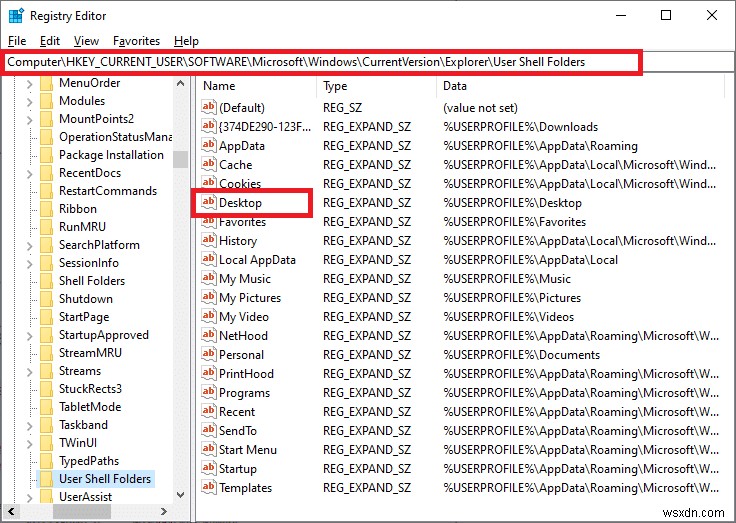Select the (Default) value string icon
This screenshot has height=523, width=736.
click(x=208, y=107)
